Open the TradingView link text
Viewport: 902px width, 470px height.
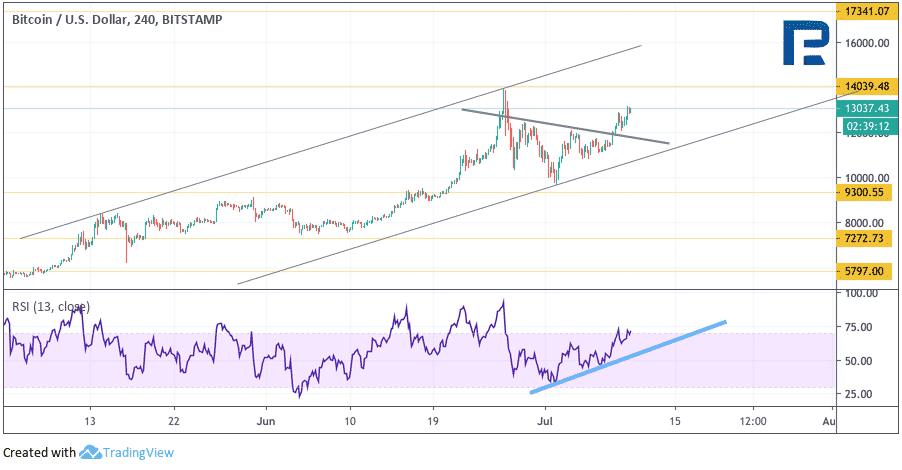pyautogui.click(x=138, y=453)
